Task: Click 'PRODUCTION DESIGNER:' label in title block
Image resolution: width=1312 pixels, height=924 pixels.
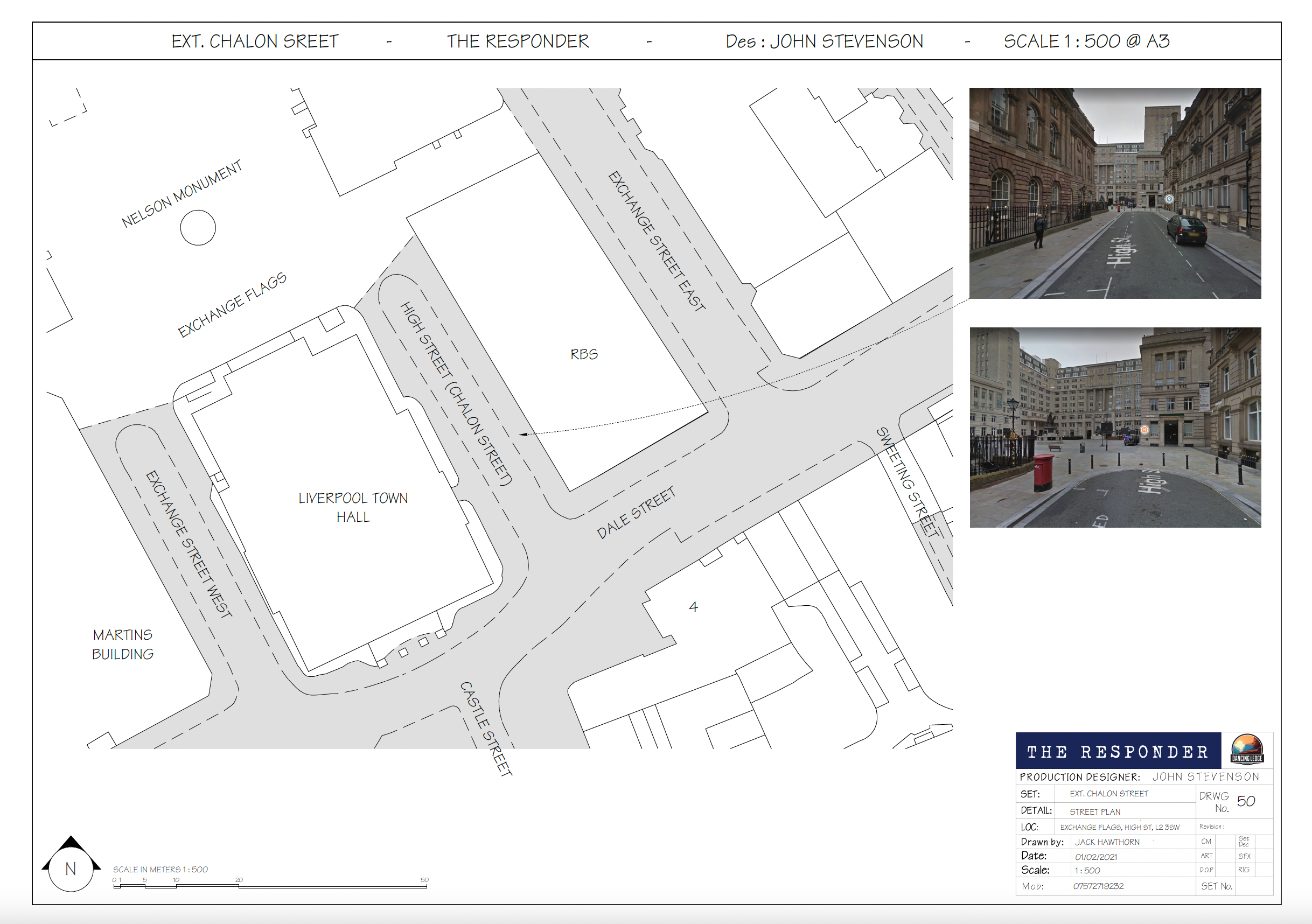Action: pyautogui.click(x=1079, y=777)
